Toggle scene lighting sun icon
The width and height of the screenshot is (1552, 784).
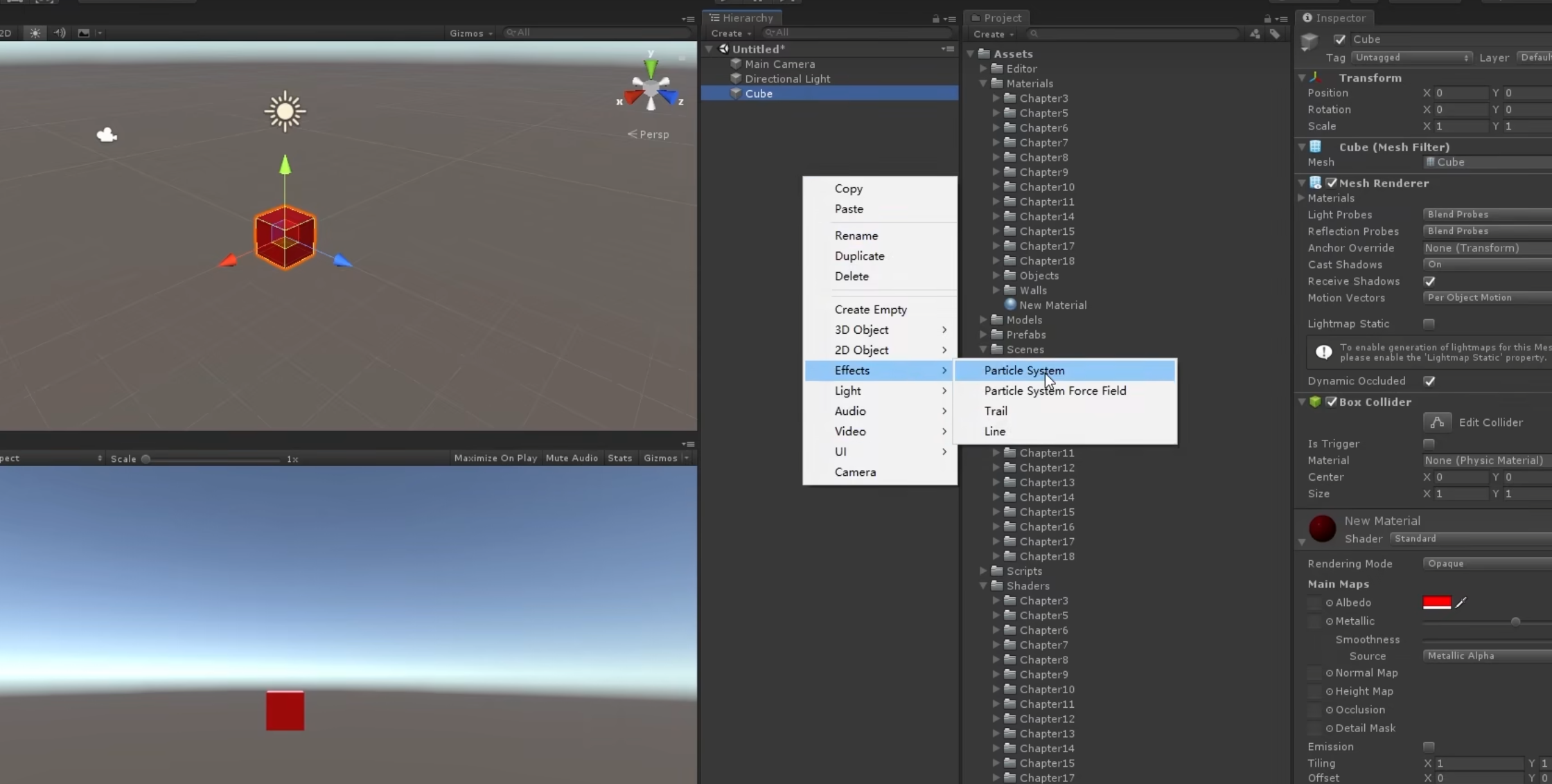click(35, 33)
